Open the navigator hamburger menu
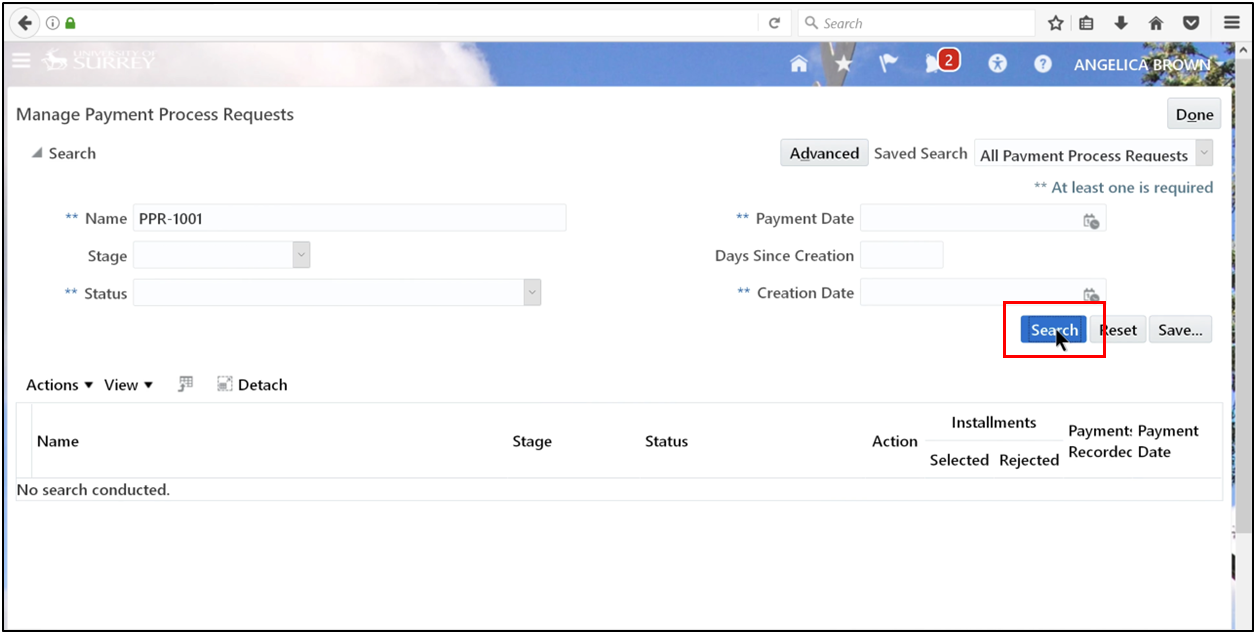 pyautogui.click(x=21, y=60)
